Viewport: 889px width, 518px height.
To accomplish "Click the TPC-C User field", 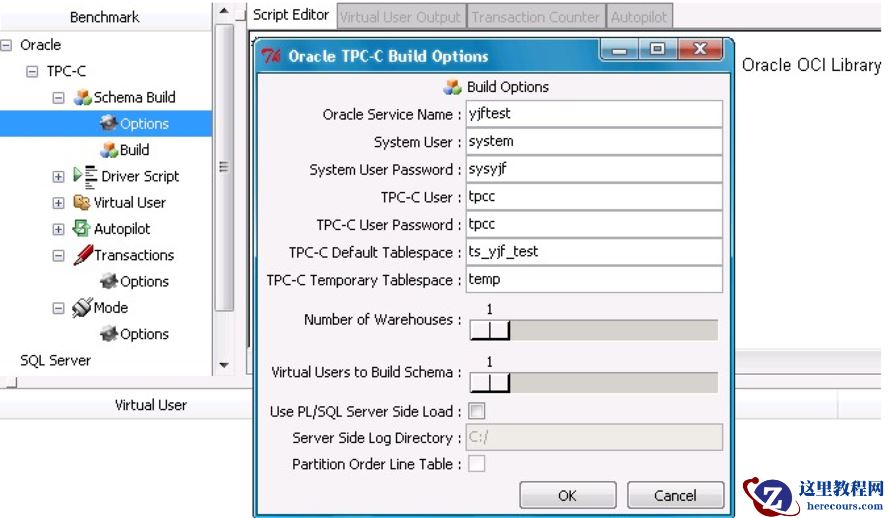I will [594, 197].
